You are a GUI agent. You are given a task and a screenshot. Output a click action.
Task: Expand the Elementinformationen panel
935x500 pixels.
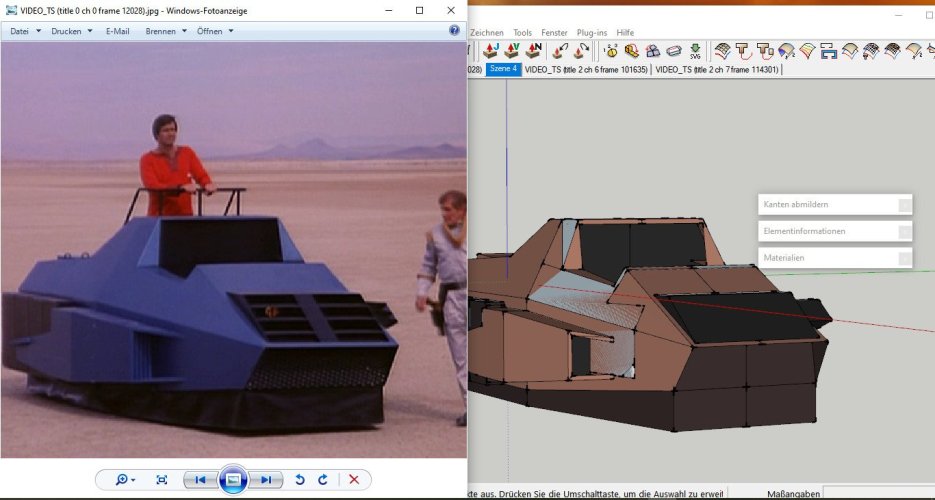[835, 231]
